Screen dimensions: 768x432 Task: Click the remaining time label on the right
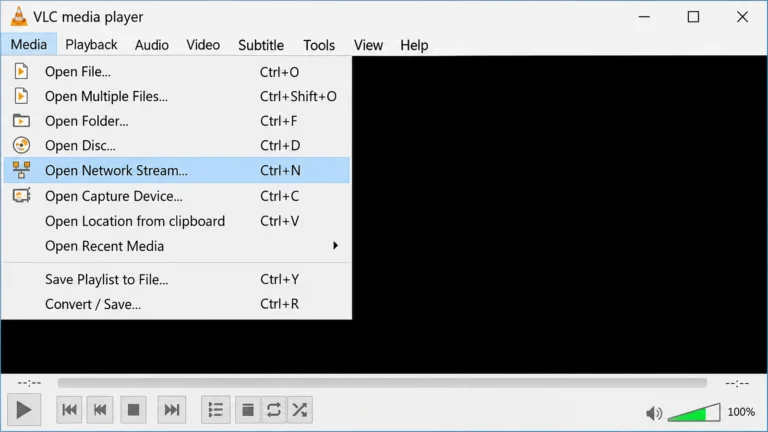click(737, 383)
